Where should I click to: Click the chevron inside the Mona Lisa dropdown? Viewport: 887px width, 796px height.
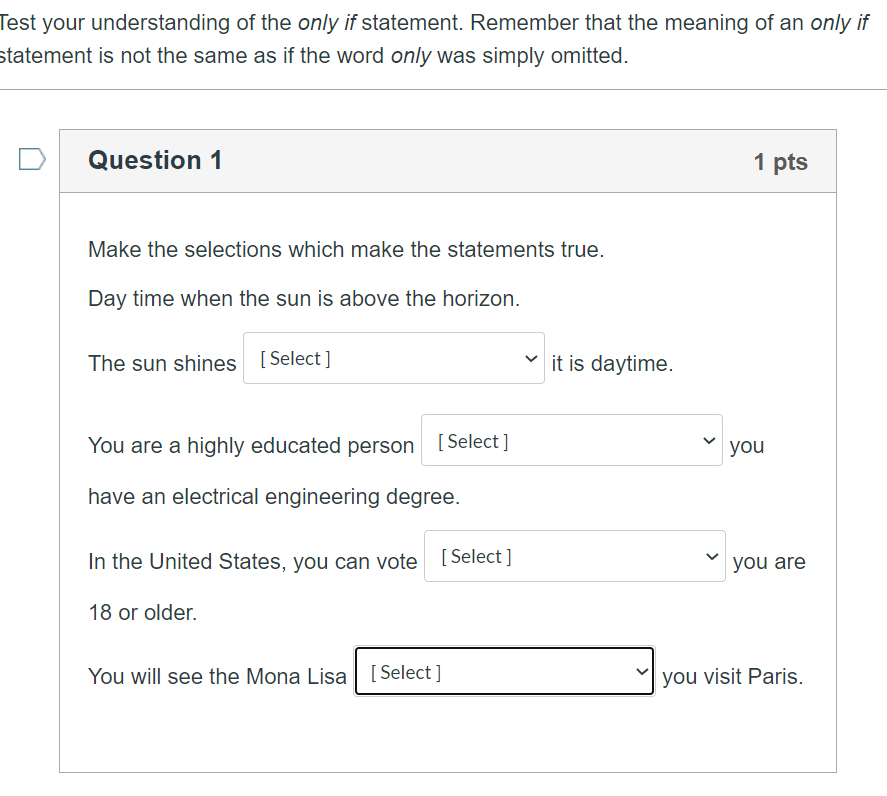[x=641, y=671]
